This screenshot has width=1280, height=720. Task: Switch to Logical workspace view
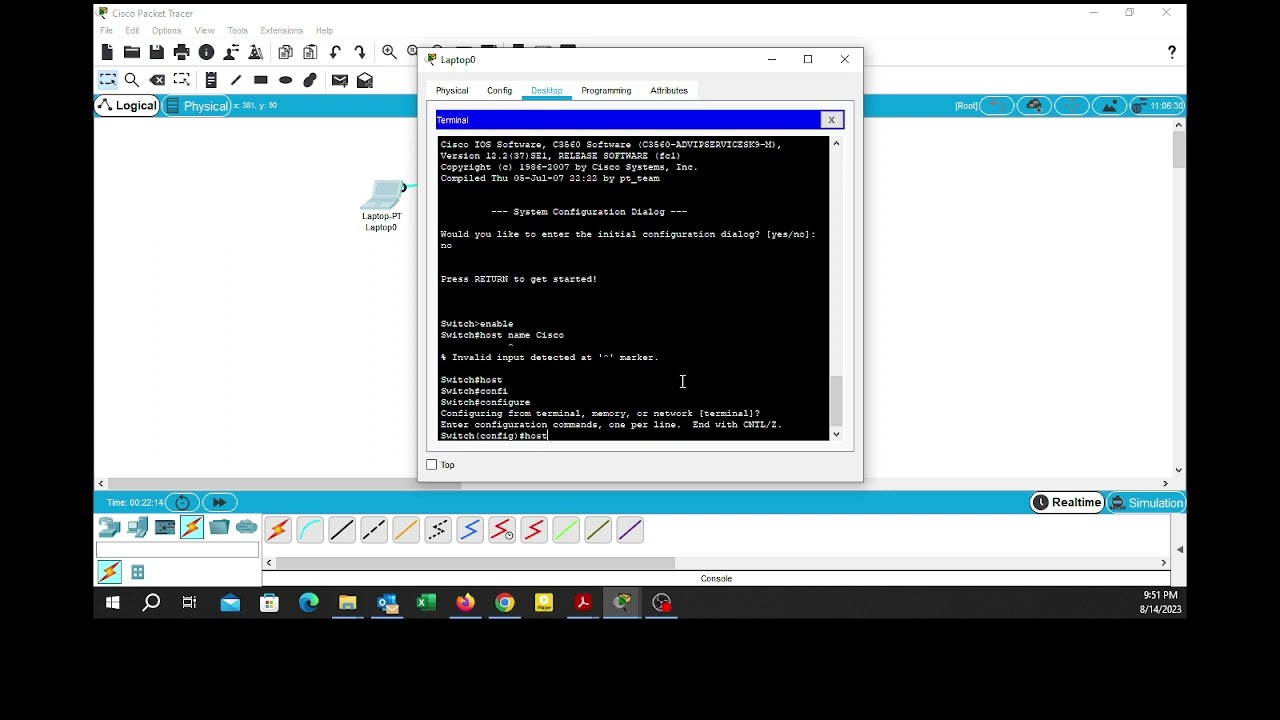(x=127, y=106)
